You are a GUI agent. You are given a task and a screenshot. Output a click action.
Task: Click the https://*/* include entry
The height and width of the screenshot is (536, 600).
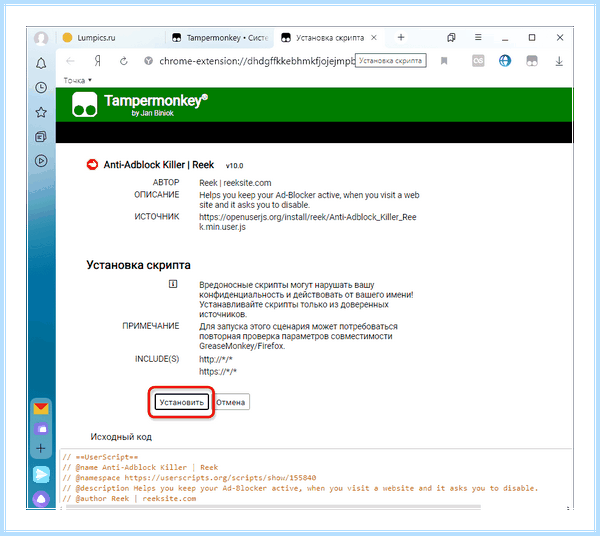(x=218, y=371)
